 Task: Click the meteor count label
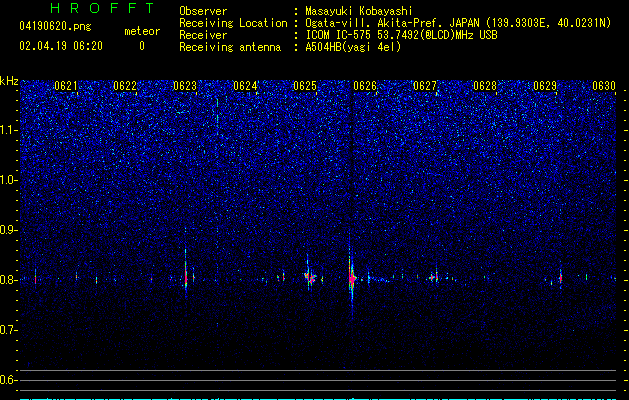coord(142,31)
